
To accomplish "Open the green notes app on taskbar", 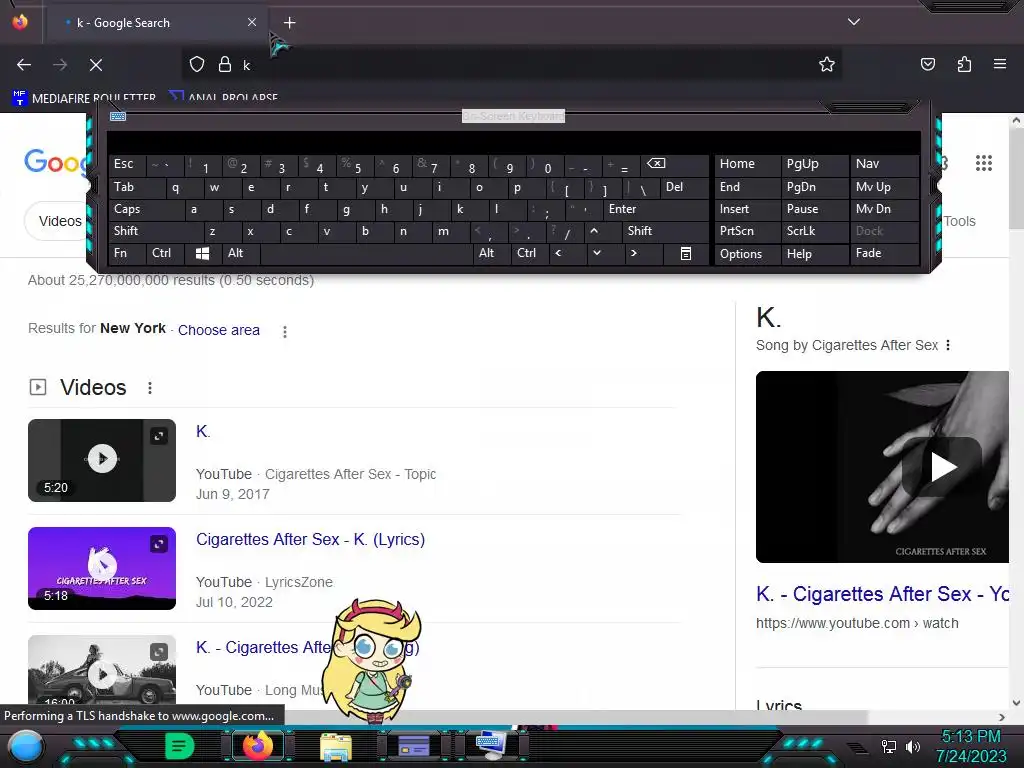I will point(180,746).
